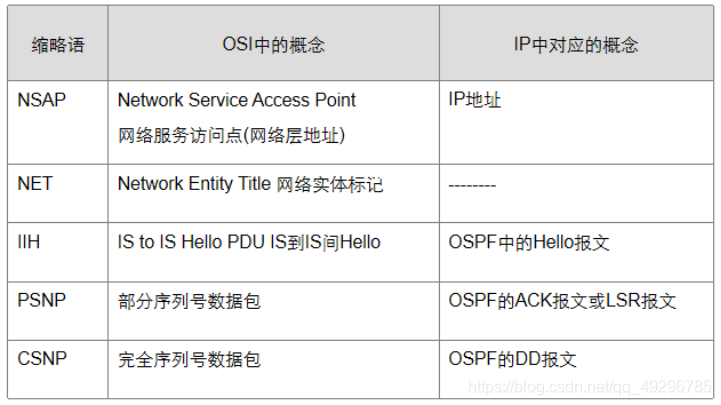Image resolution: width=721 pixels, height=405 pixels.
Task: Click the blog.csdn.net watermark URL
Action: [589, 387]
